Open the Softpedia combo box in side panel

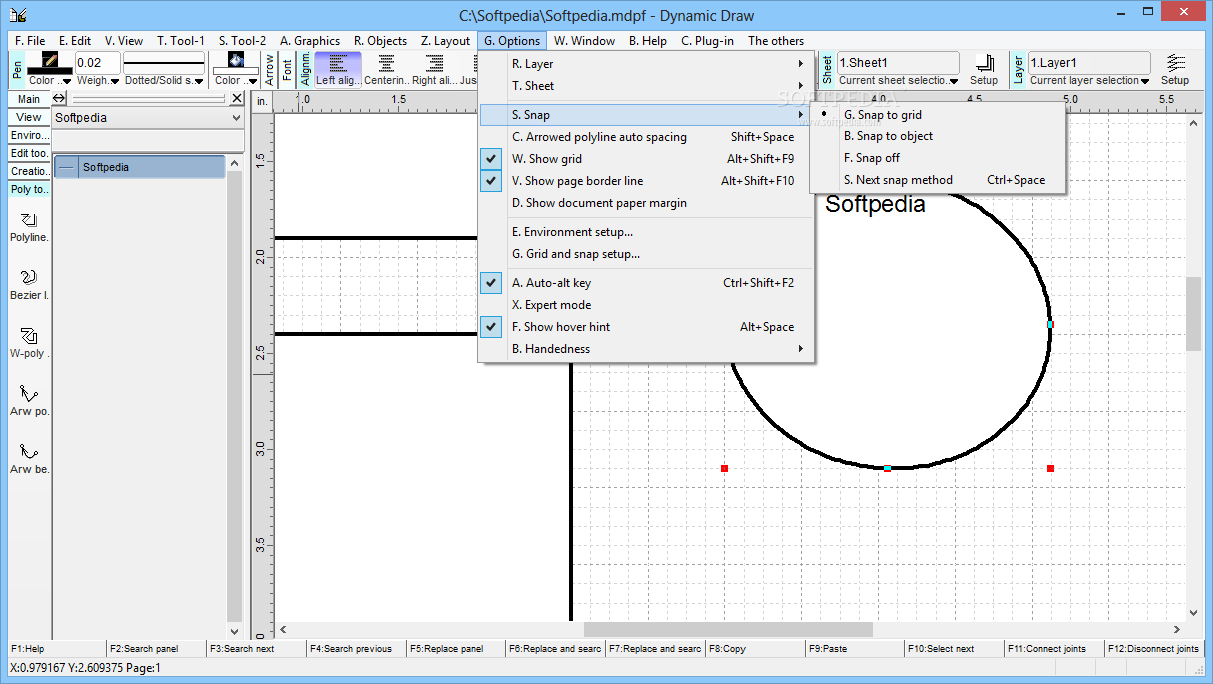coord(148,118)
